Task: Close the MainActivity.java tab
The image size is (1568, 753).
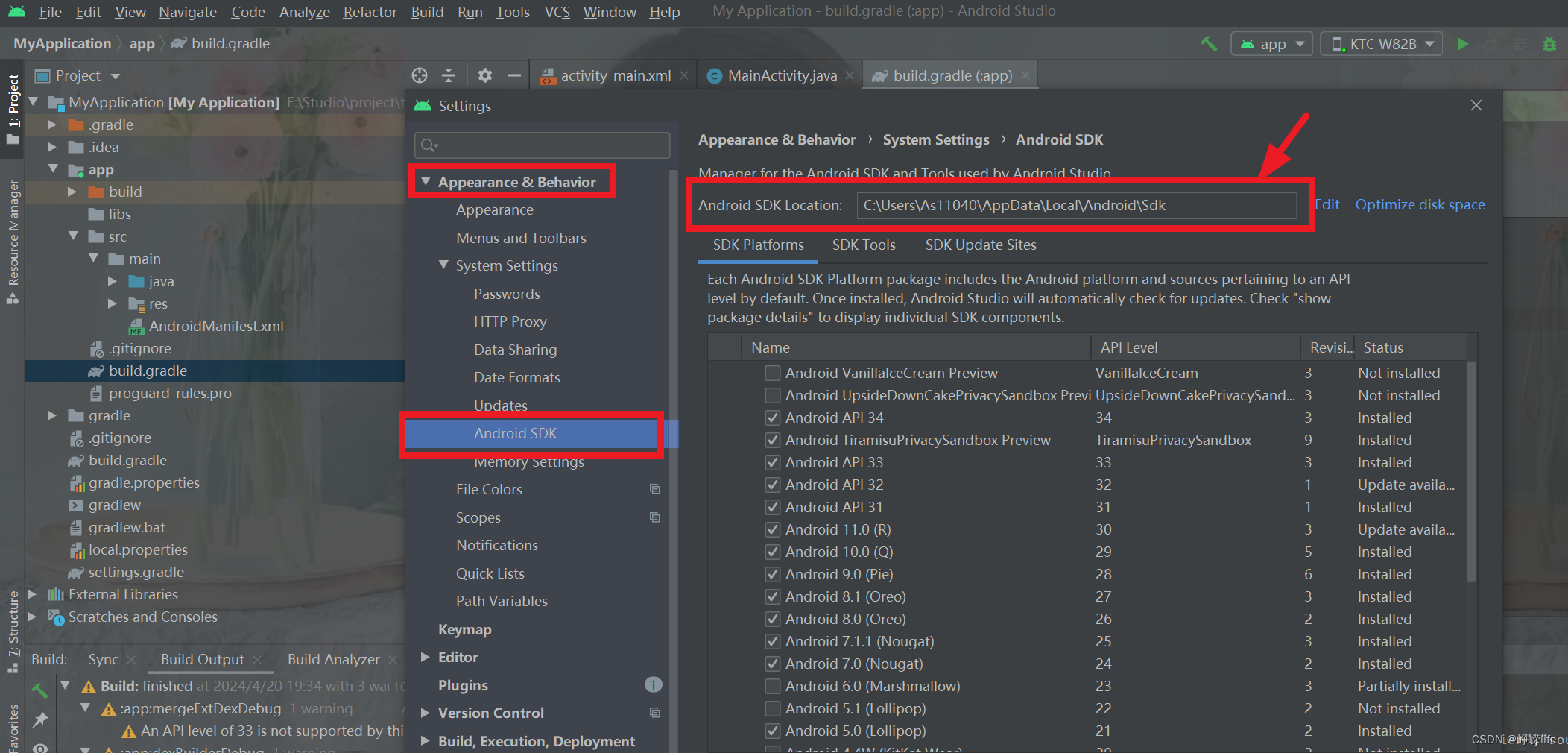Action: coord(850,76)
